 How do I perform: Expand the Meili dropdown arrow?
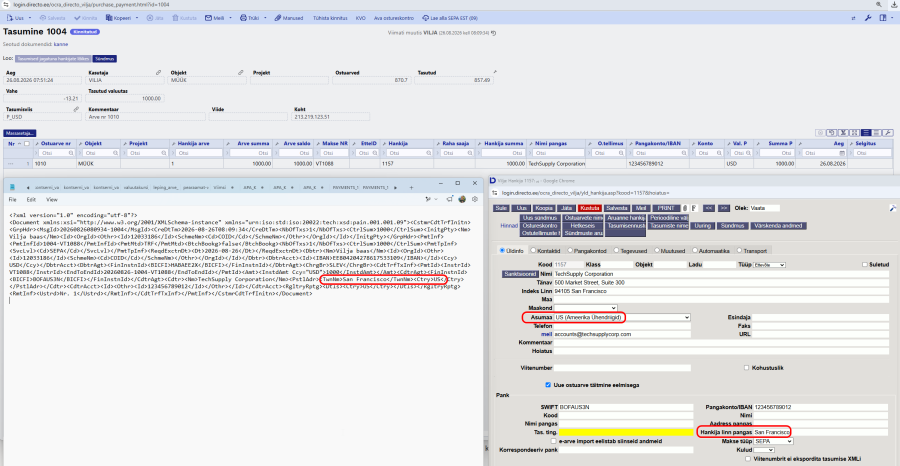point(231,18)
